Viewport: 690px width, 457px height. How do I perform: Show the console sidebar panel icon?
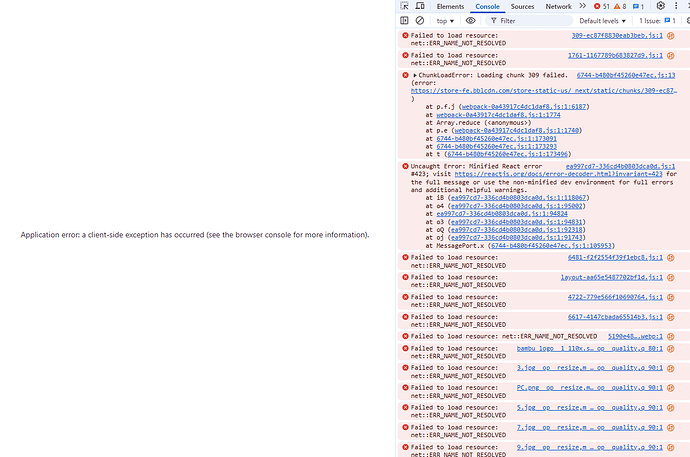click(404, 20)
